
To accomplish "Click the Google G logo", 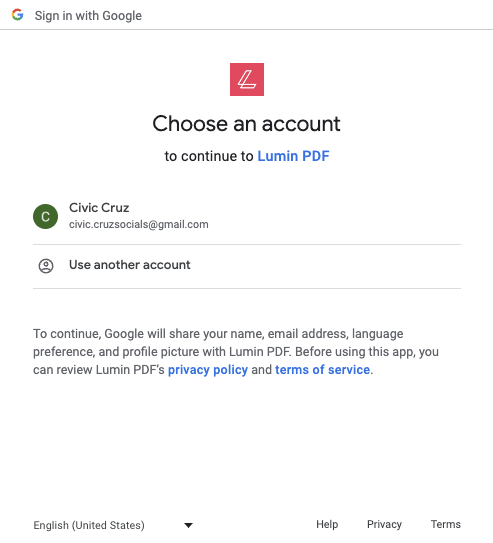I will (17, 15).
